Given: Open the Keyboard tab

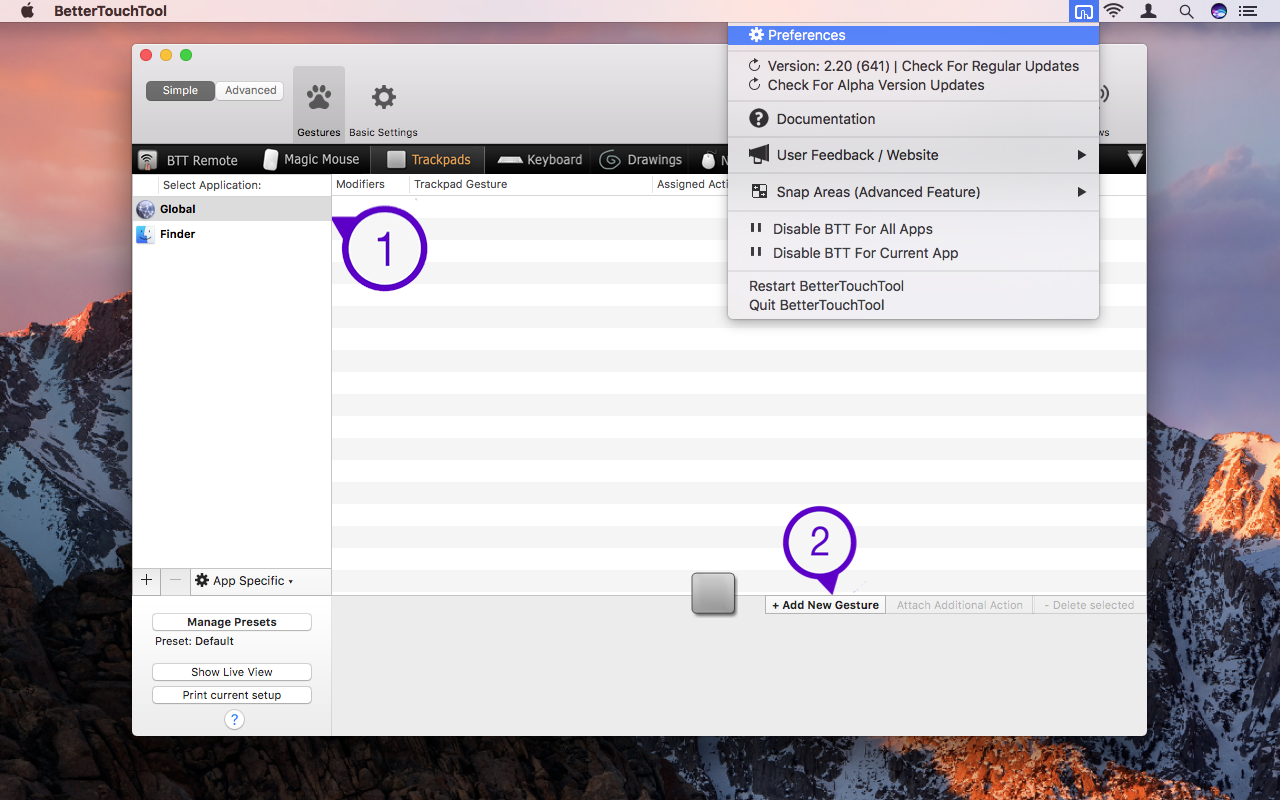Looking at the screenshot, I should tap(540, 160).
